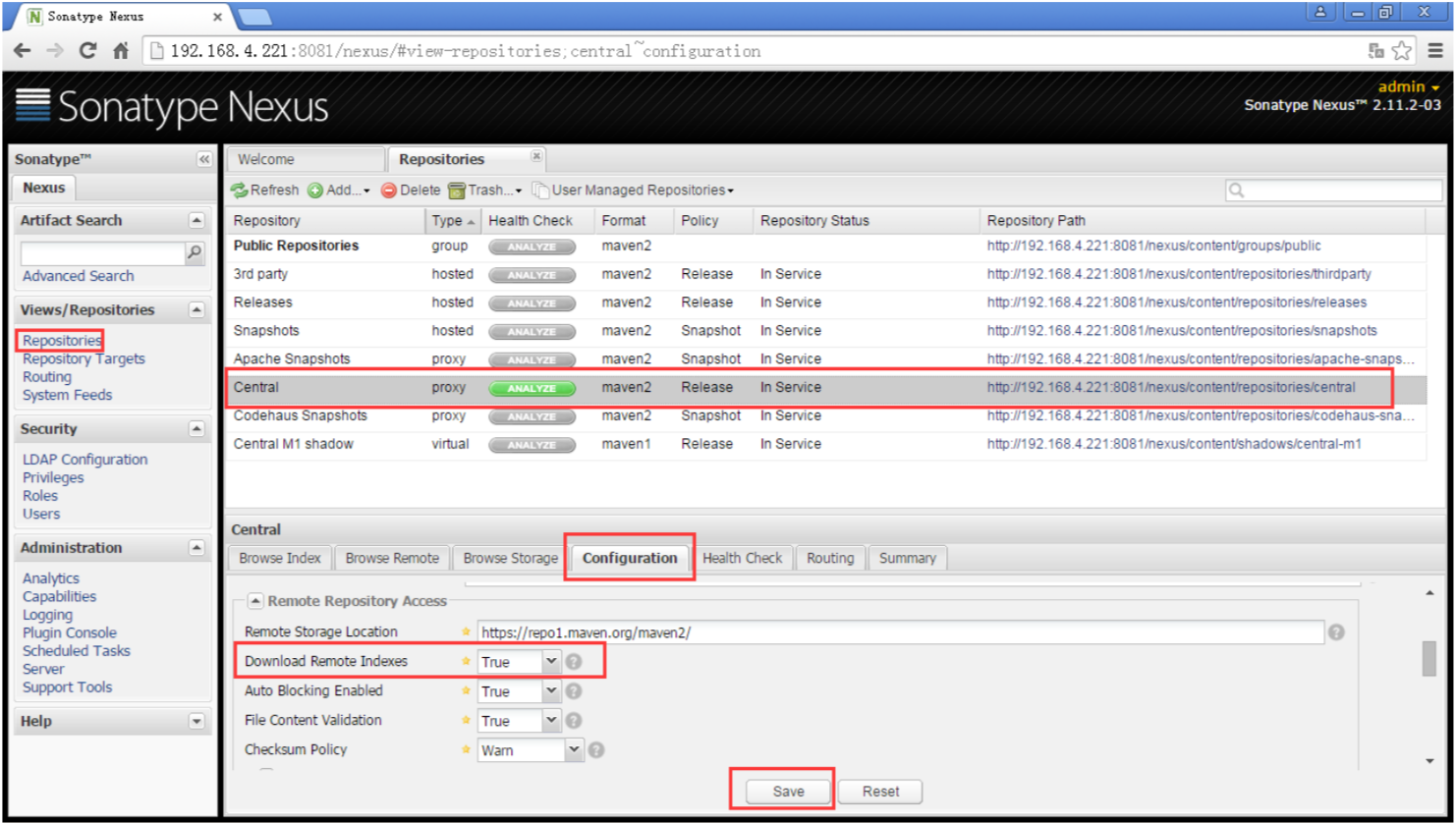Collapse the Security section

[196, 429]
